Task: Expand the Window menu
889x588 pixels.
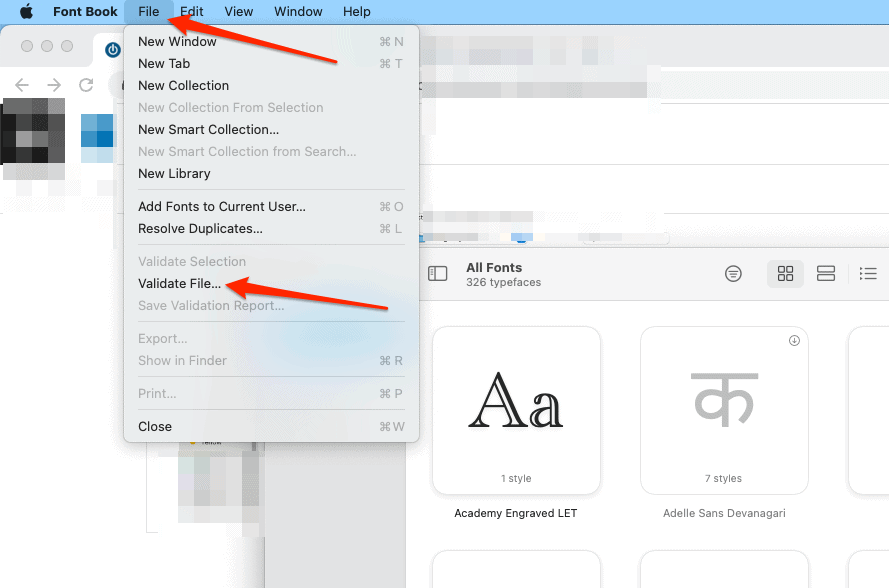Action: [x=298, y=12]
